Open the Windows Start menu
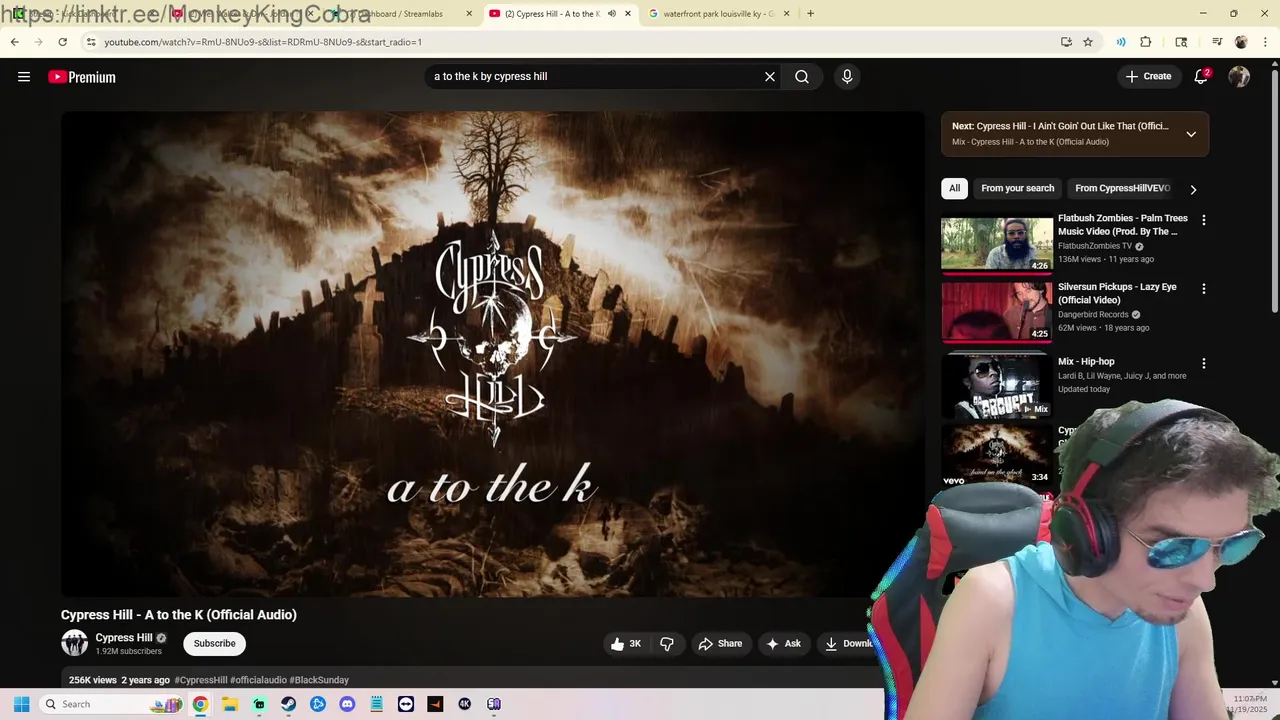 (x=21, y=704)
